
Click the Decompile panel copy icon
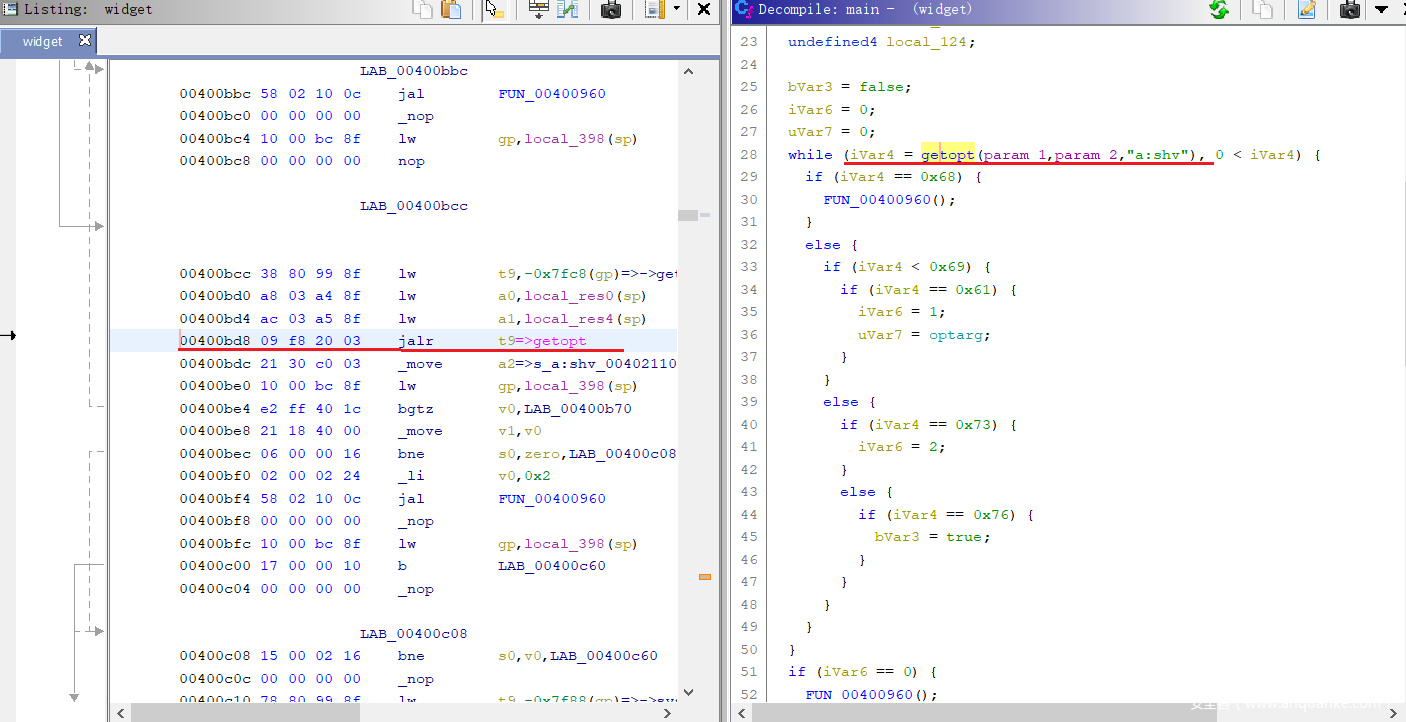1263,10
